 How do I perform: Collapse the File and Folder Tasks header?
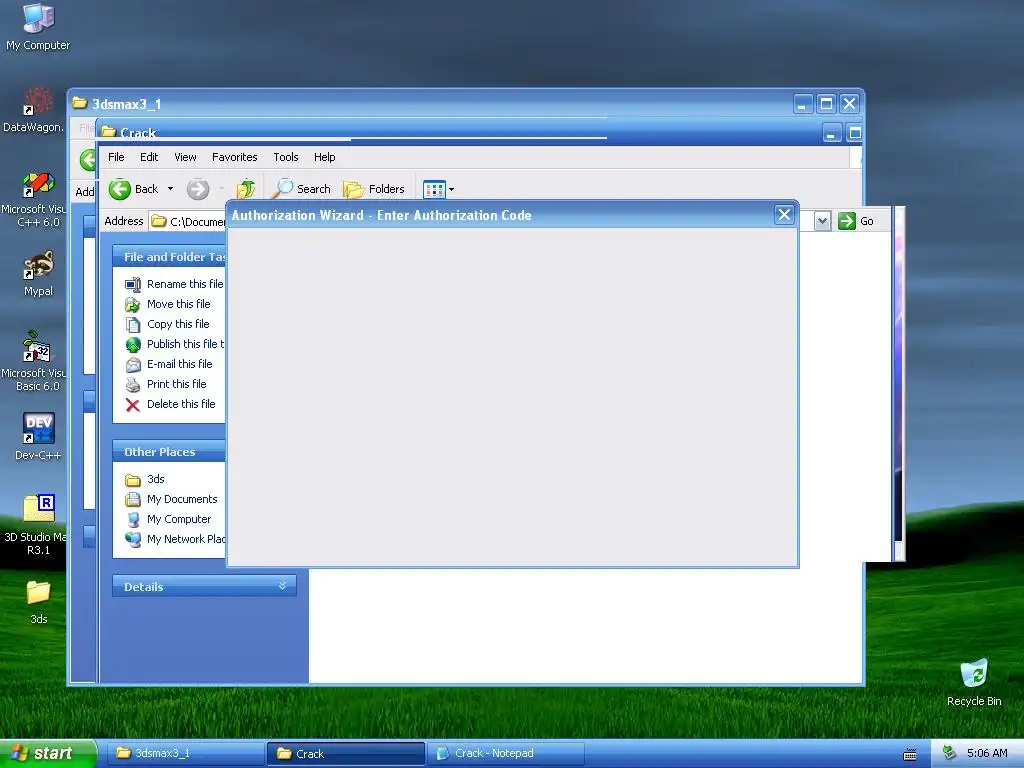pos(169,257)
